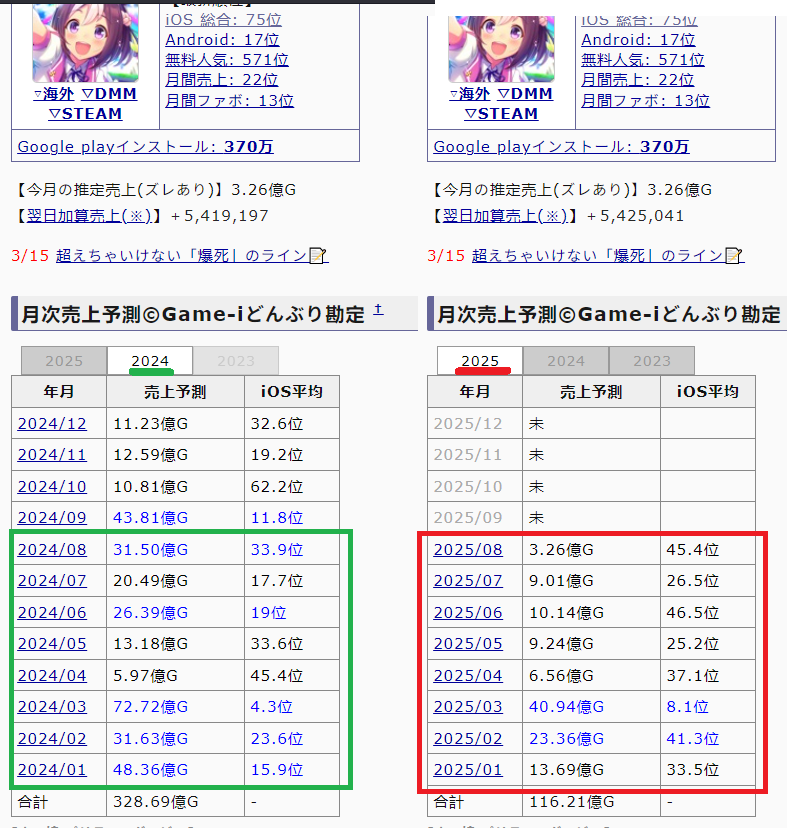The image size is (788, 828).
Task: Open the 2025/06 month link
Action: click(x=468, y=613)
